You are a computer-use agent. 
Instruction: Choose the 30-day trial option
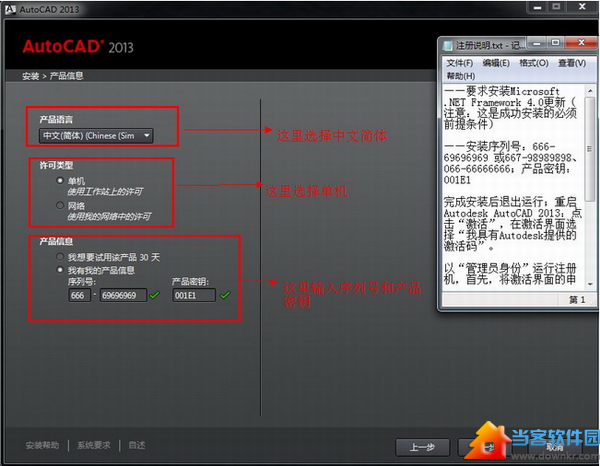click(x=60, y=257)
